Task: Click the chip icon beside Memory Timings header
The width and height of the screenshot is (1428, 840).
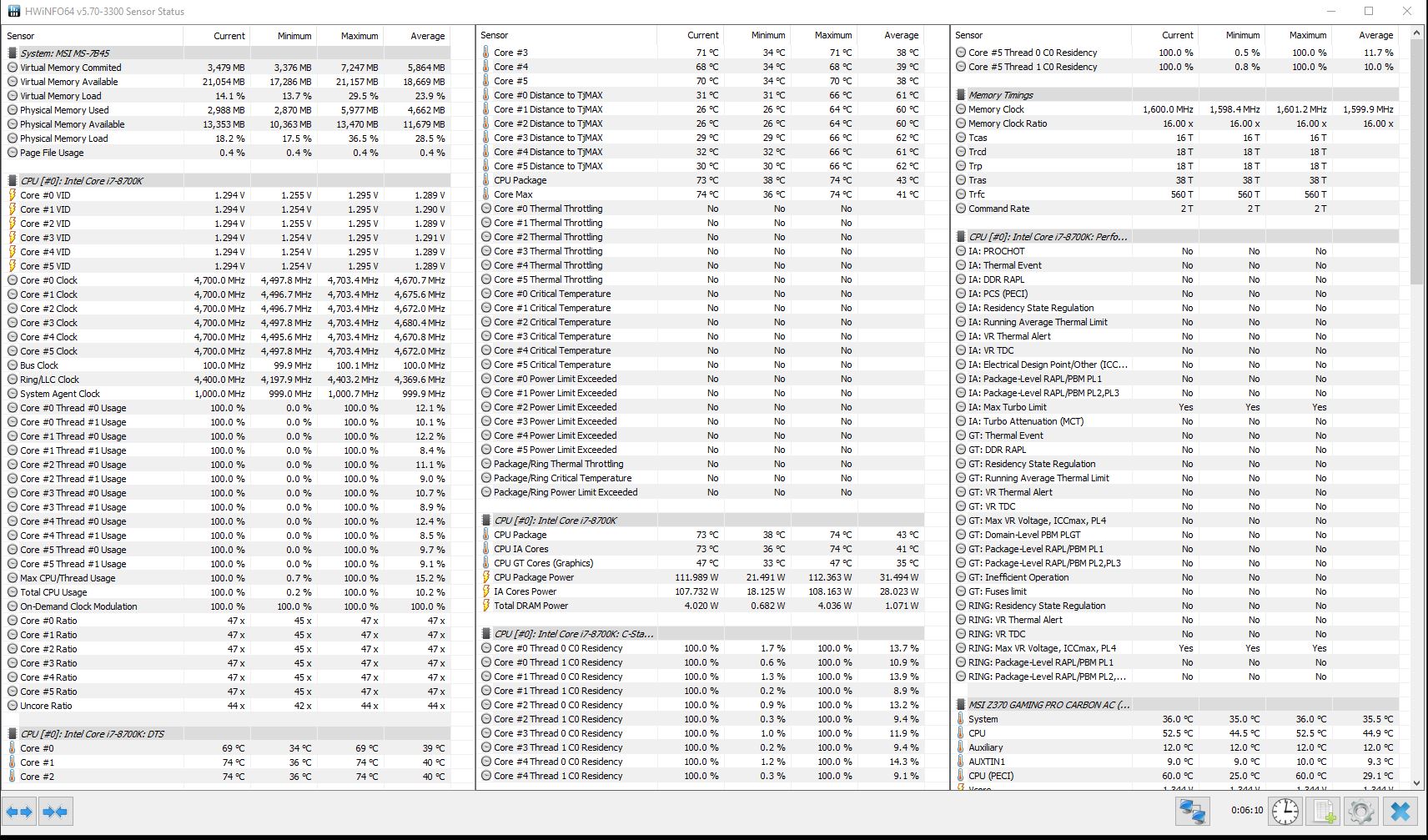Action: click(x=961, y=95)
